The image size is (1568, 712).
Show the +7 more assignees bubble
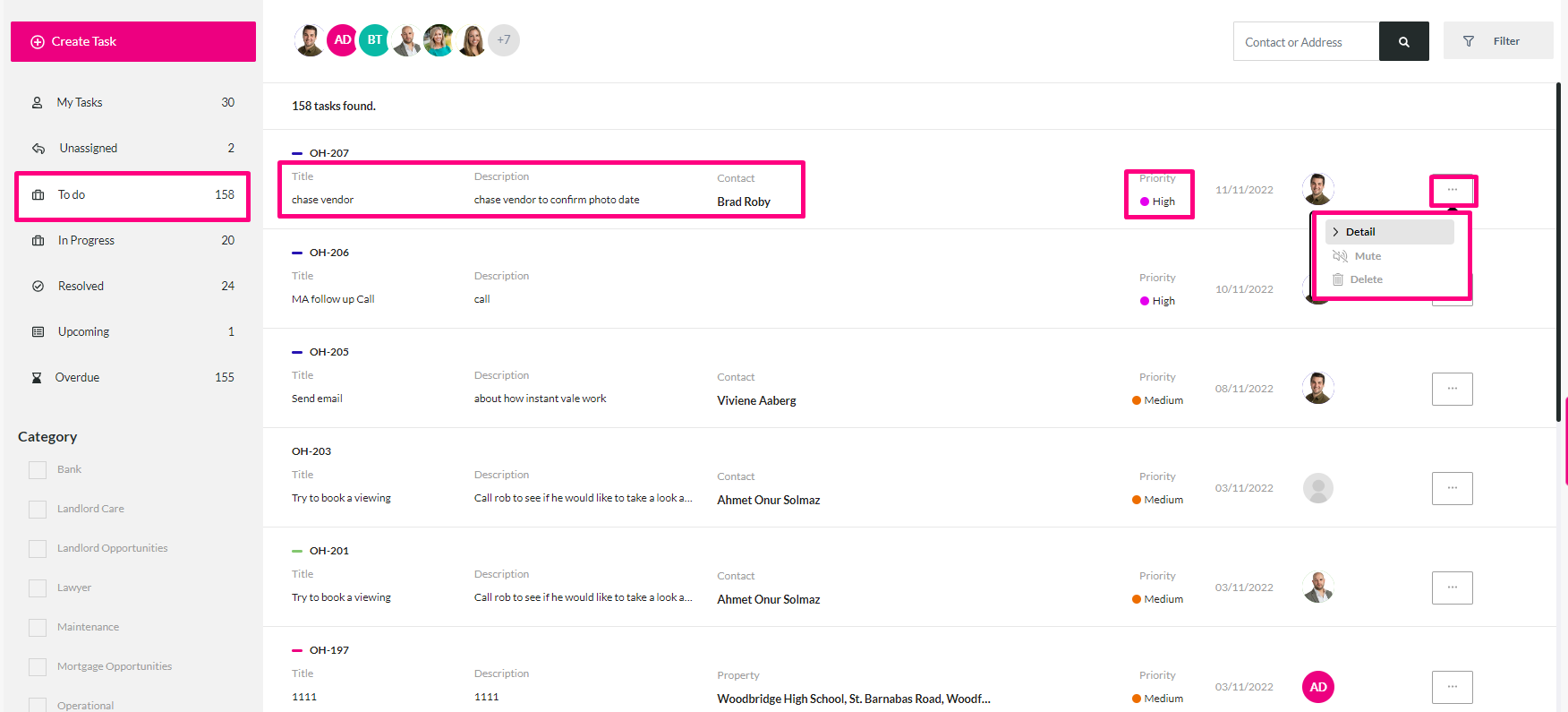coord(504,40)
